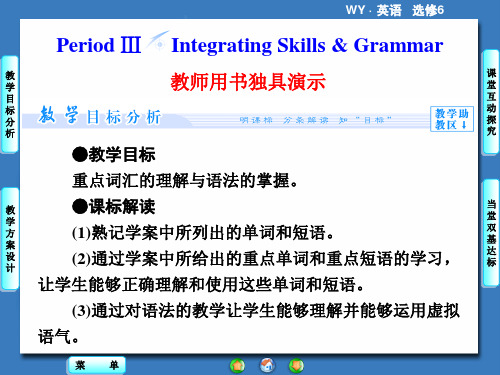
Task: Click the 教学助教区 button
Action: (452, 119)
